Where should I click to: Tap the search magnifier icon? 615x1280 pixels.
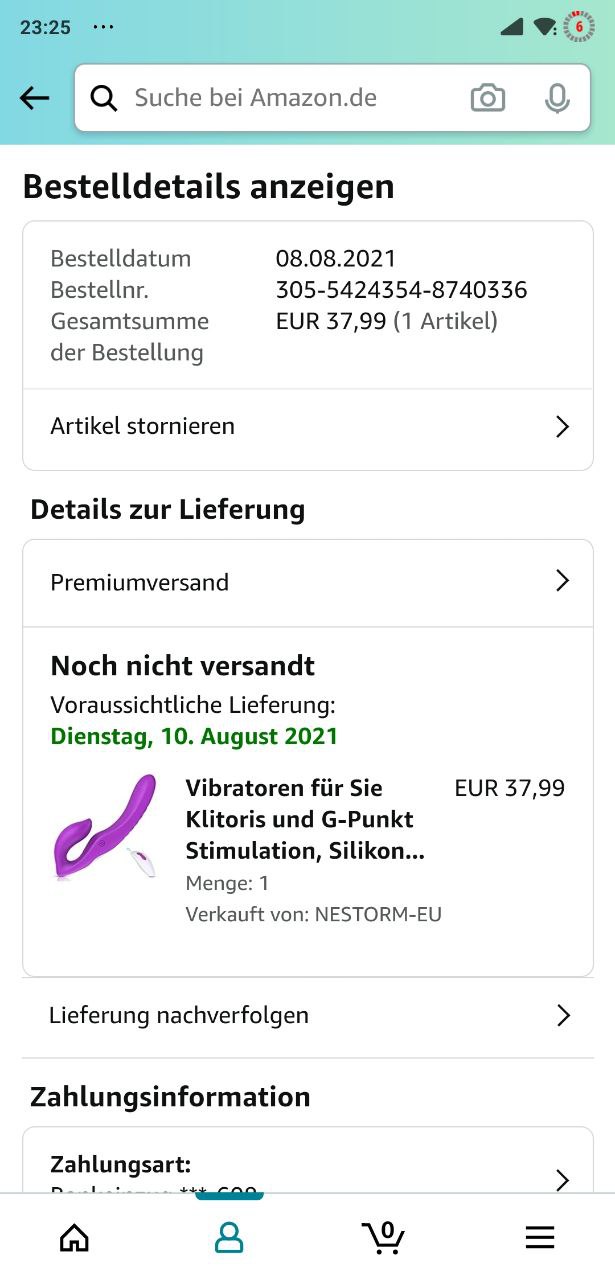tap(104, 97)
